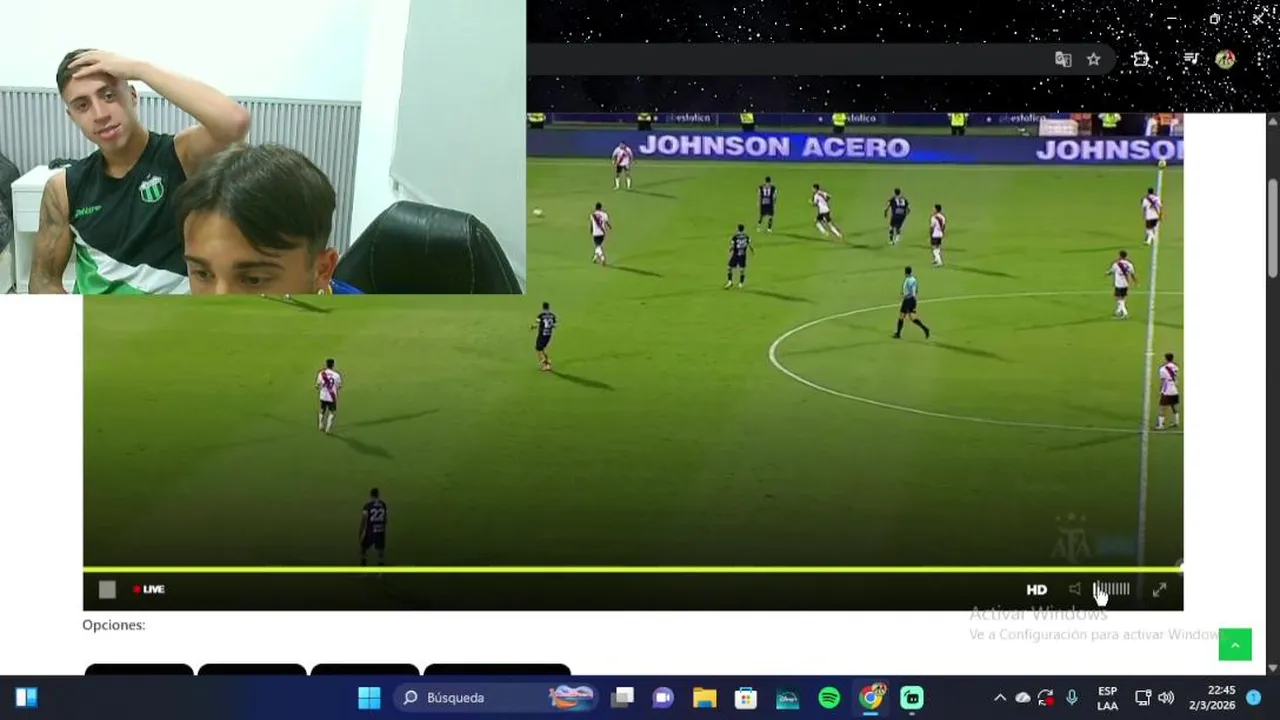The width and height of the screenshot is (1280, 720).
Task: Click the red LIVE indicator
Action: pos(149,590)
